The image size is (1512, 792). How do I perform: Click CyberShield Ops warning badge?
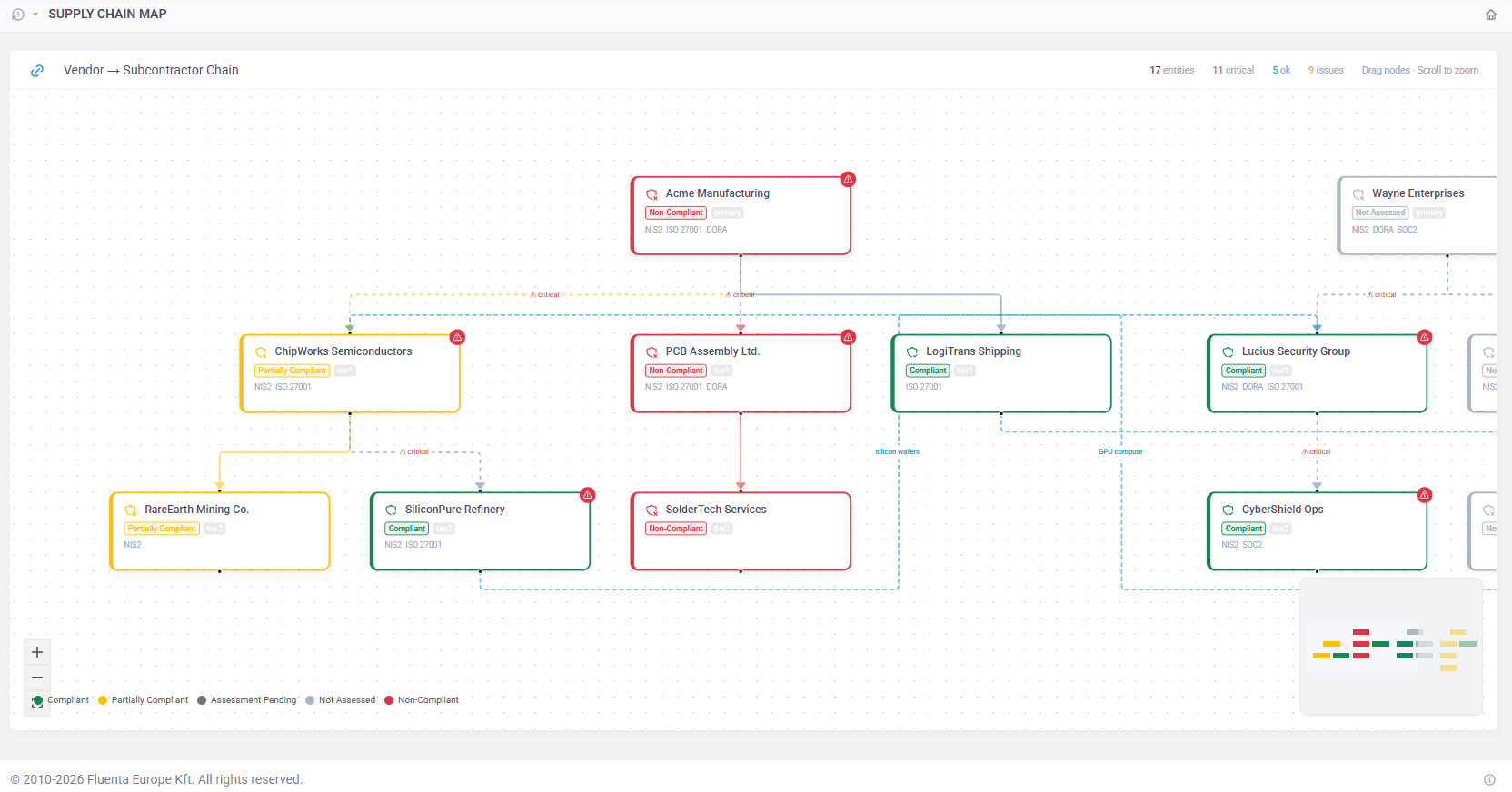(x=1425, y=495)
